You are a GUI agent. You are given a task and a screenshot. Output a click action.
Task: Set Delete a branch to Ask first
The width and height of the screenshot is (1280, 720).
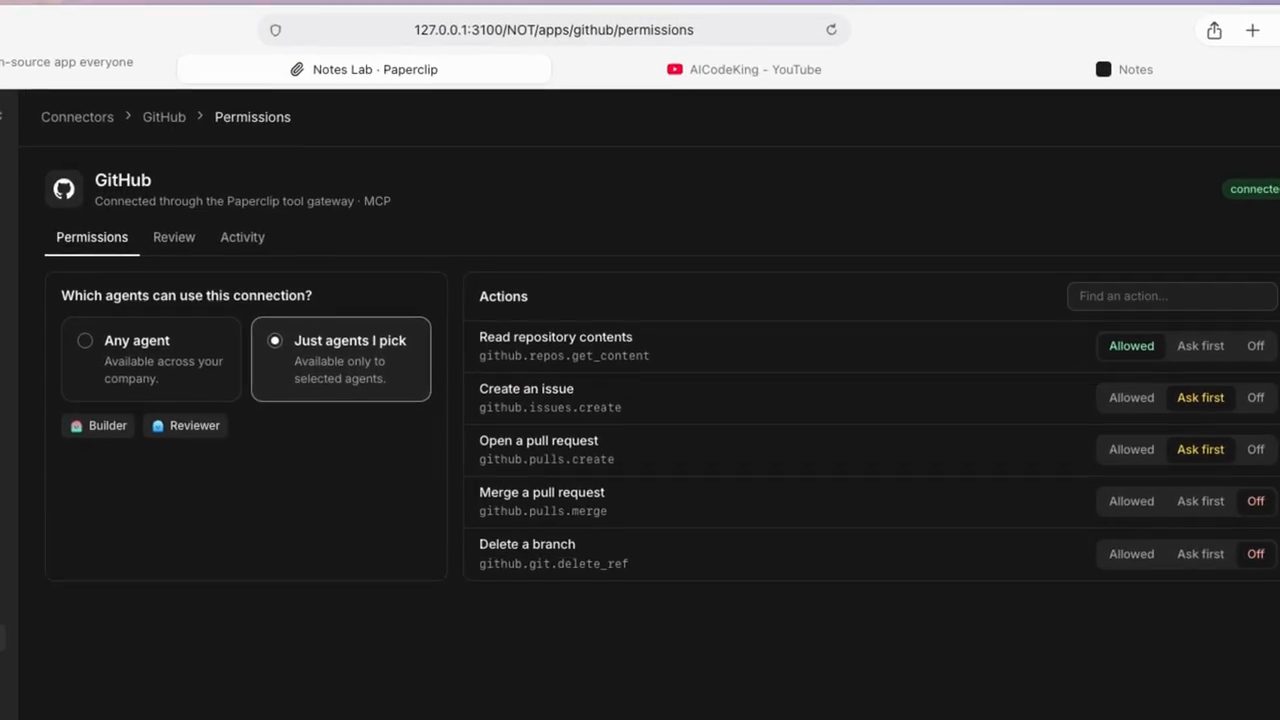tap(1200, 554)
